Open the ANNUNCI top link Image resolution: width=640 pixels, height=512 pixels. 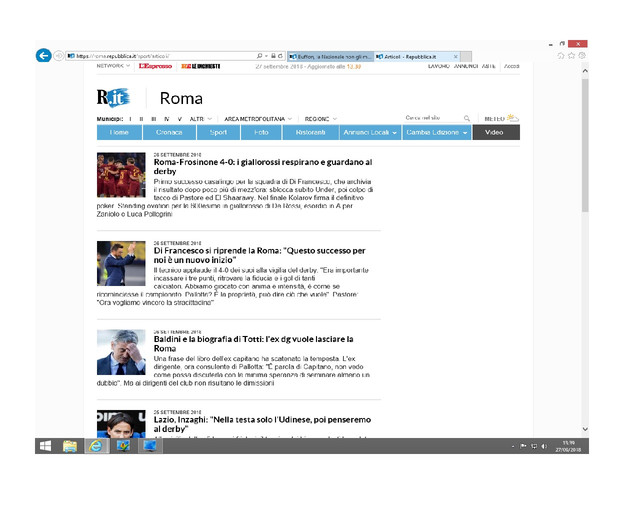[x=466, y=66]
